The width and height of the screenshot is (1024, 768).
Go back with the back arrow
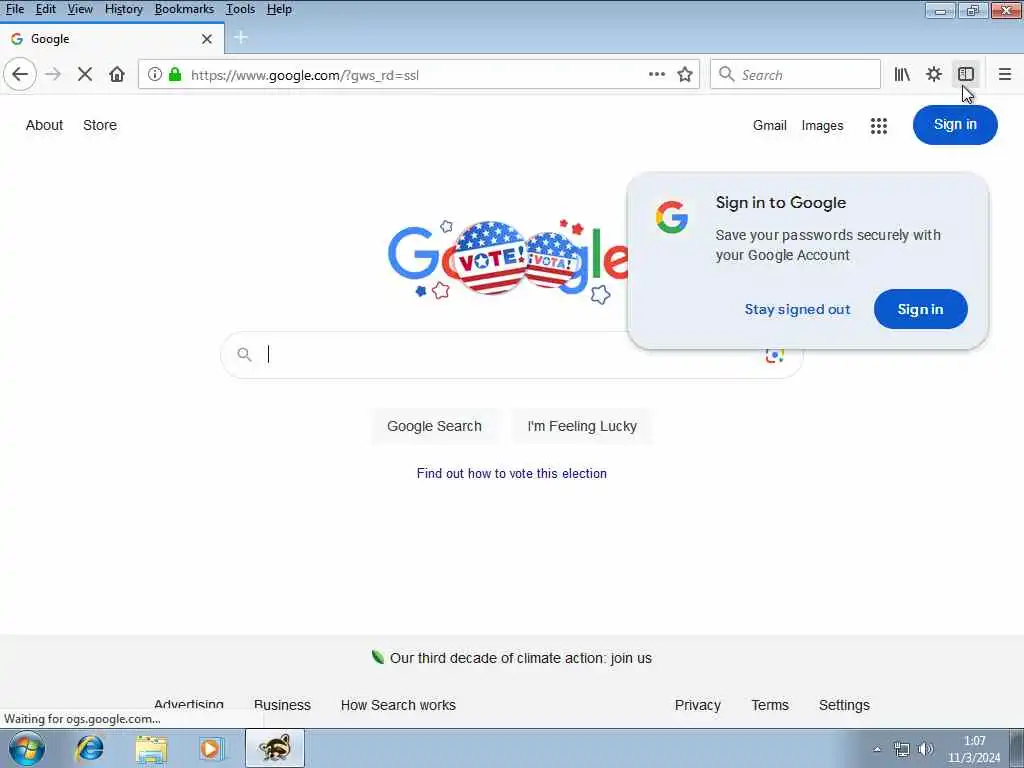point(20,74)
